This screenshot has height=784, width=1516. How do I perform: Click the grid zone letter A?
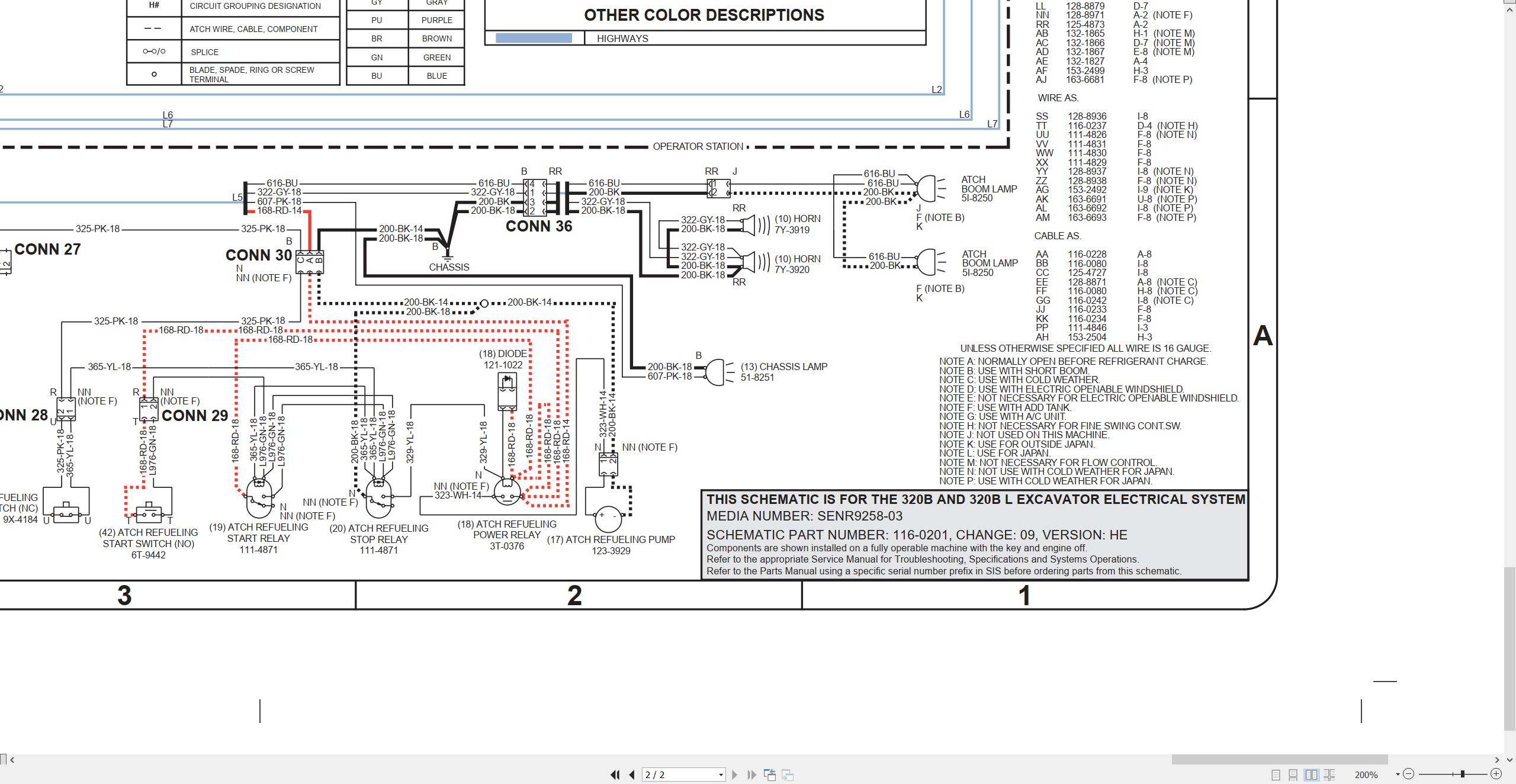(1263, 336)
